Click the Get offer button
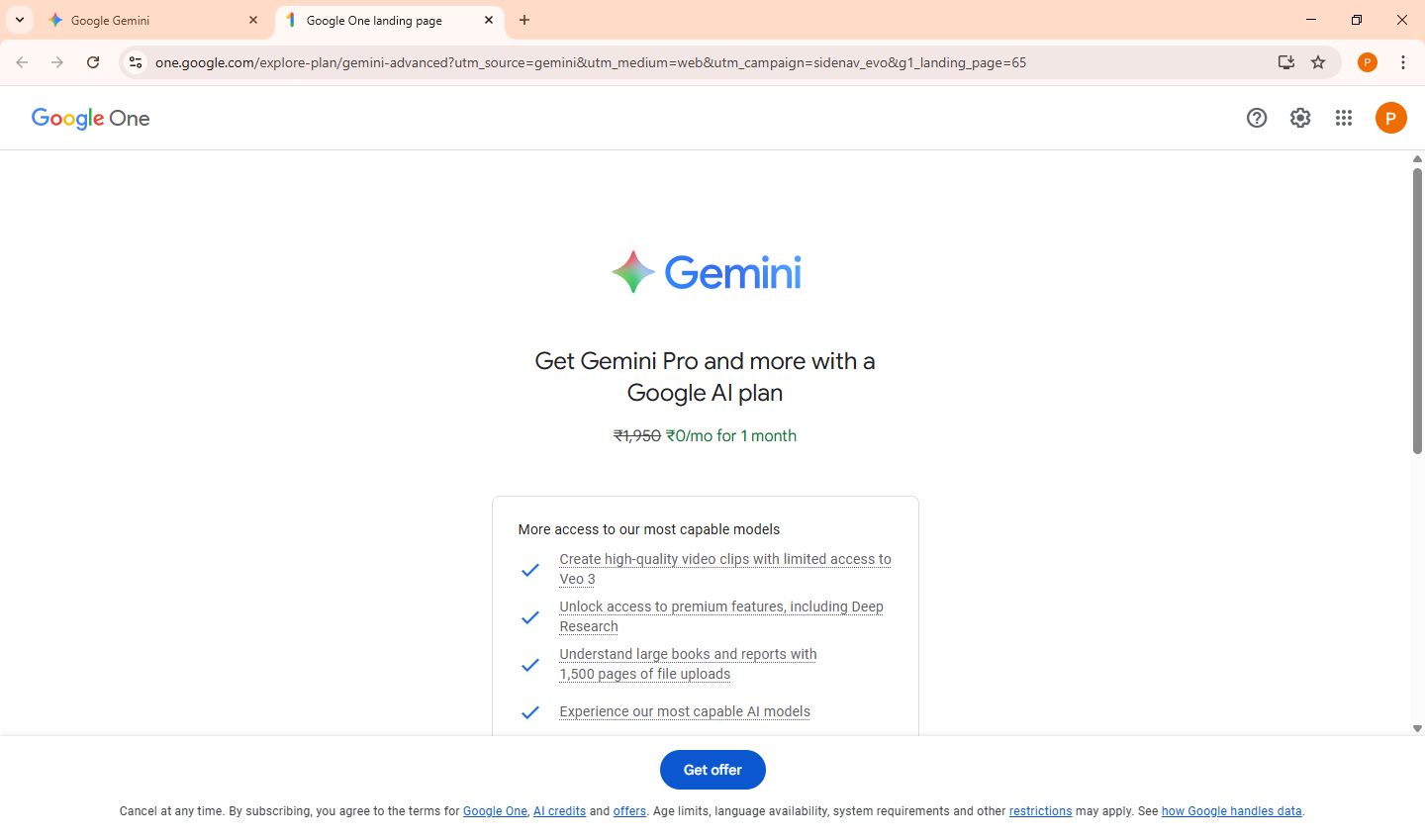 (x=712, y=770)
